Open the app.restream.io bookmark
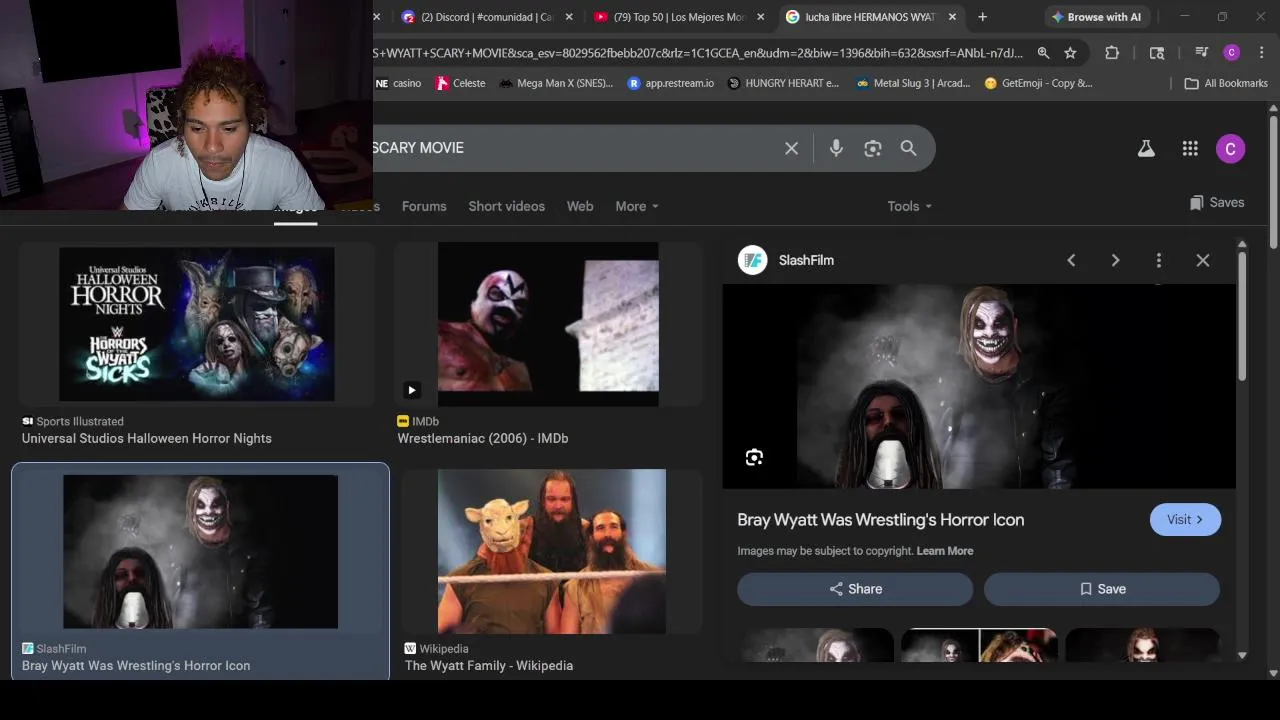This screenshot has width=1280, height=720. point(670,83)
